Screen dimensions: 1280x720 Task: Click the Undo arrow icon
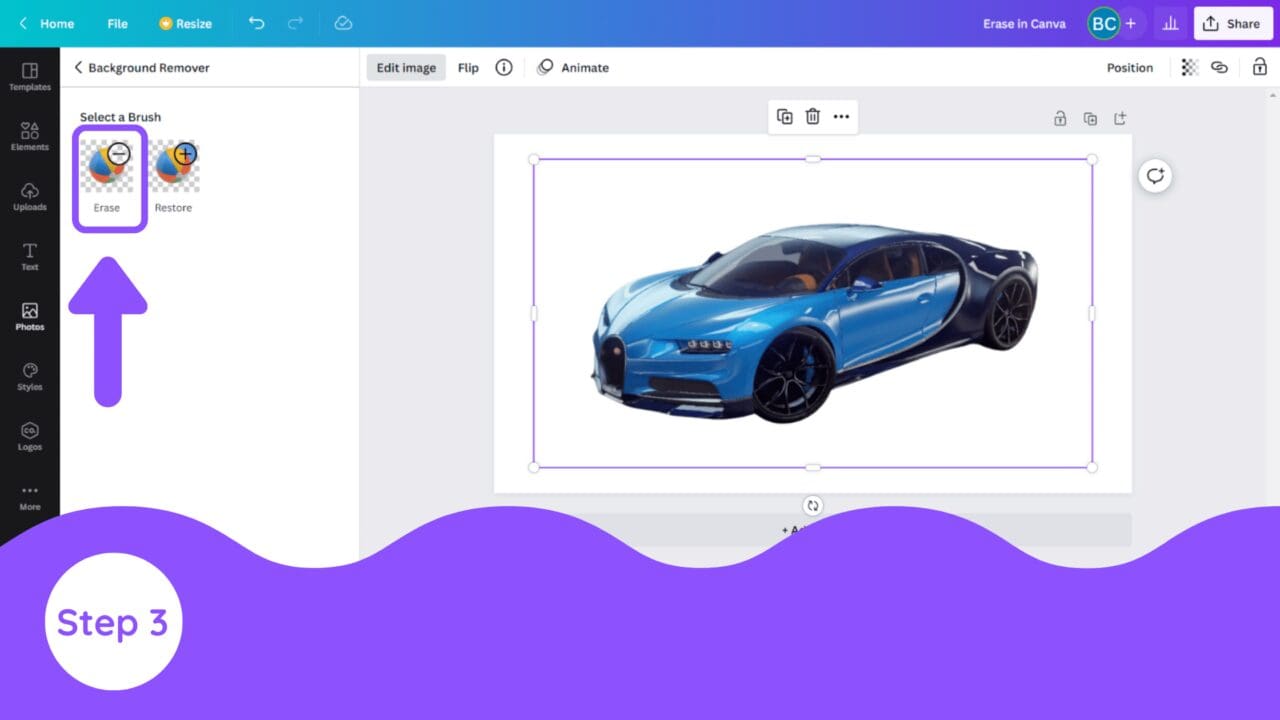(256, 23)
